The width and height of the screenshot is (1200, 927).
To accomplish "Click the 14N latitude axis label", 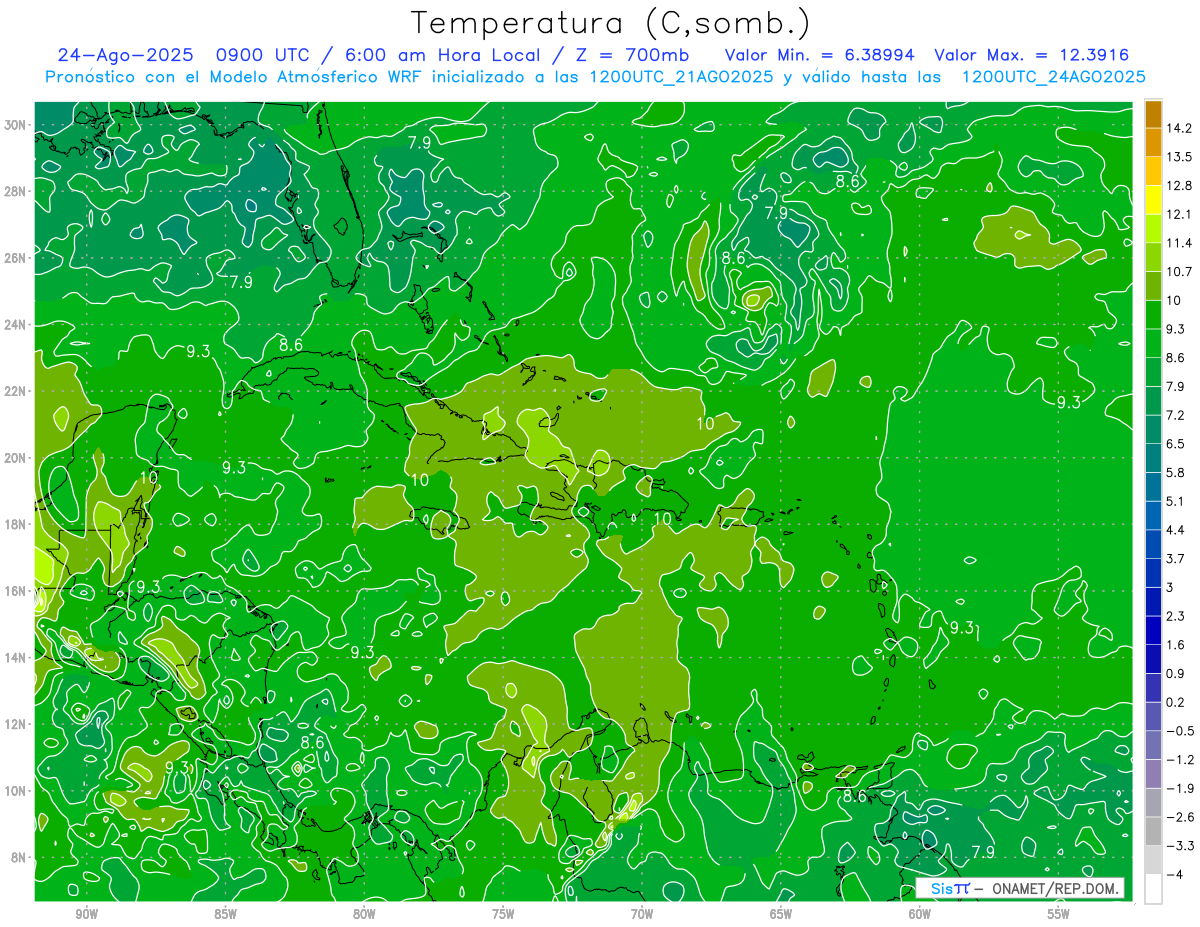I will tap(16, 657).
